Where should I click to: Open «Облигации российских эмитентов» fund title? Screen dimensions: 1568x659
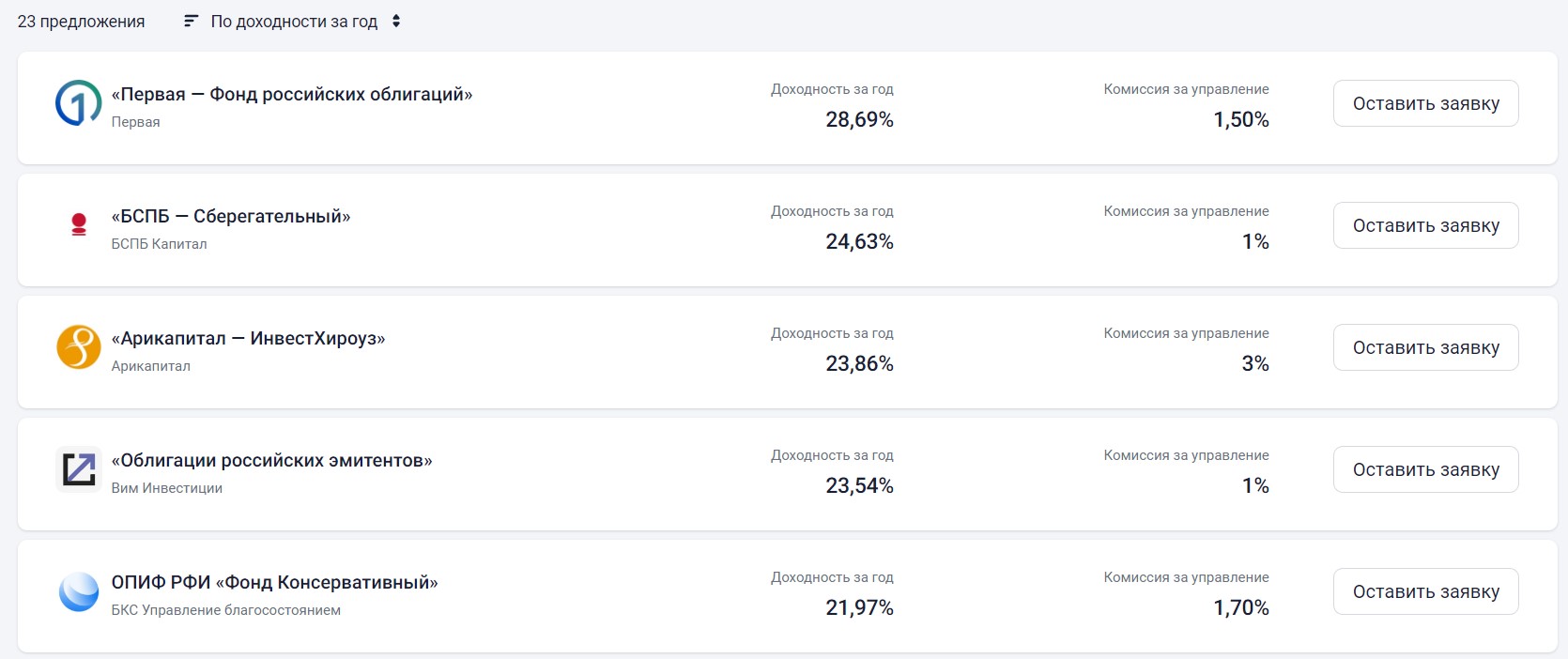point(271,460)
